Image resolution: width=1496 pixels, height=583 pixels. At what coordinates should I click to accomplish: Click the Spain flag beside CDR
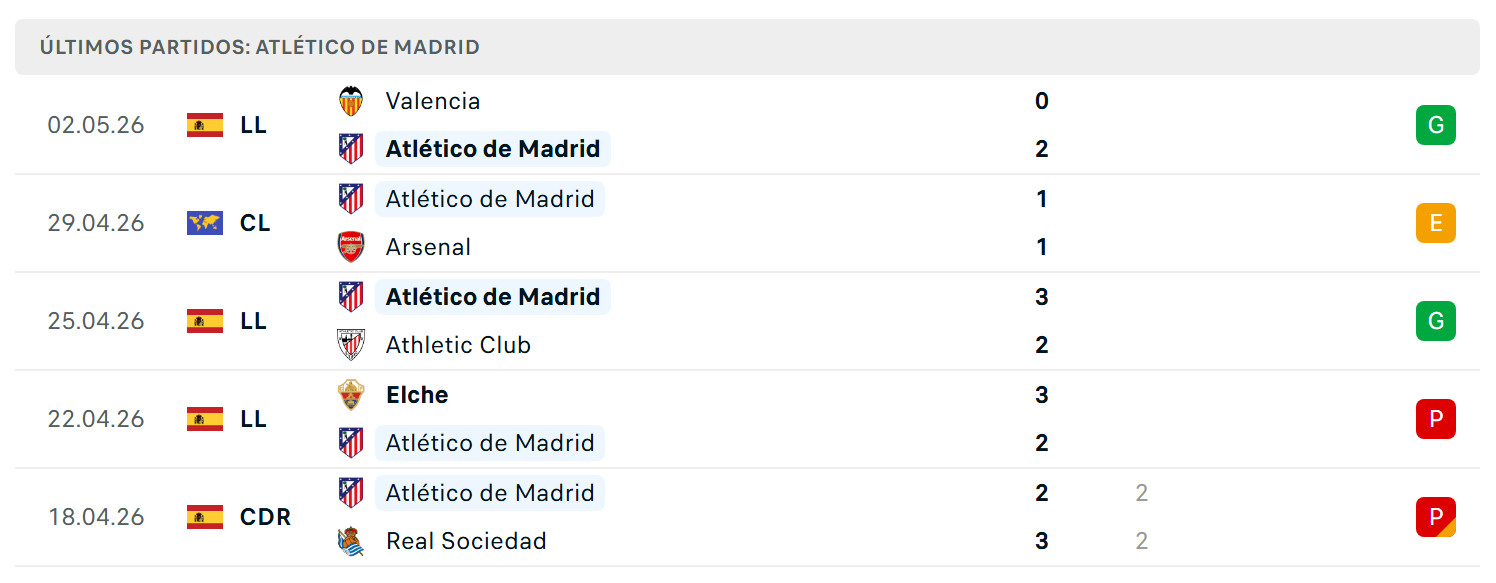(205, 517)
